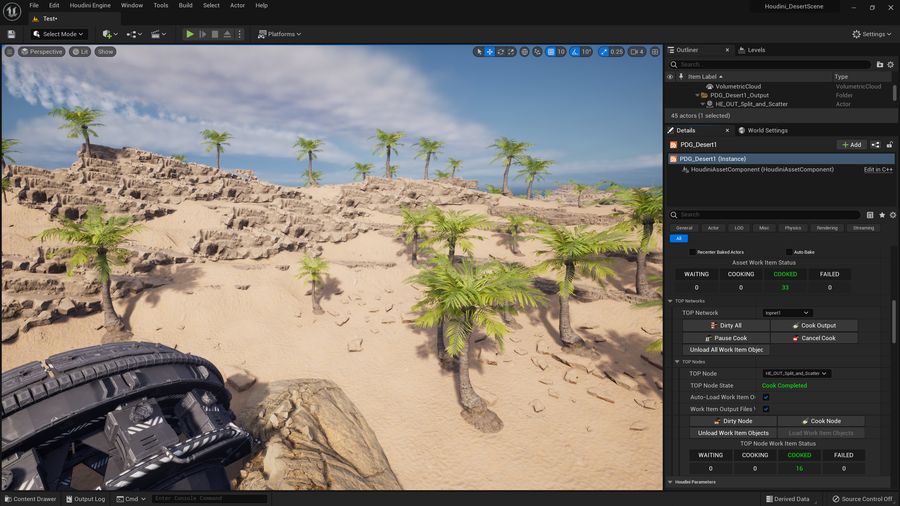Image resolution: width=900 pixels, height=506 pixels.
Task: Toggle the Auto-Bake checkbox
Action: 788,252
